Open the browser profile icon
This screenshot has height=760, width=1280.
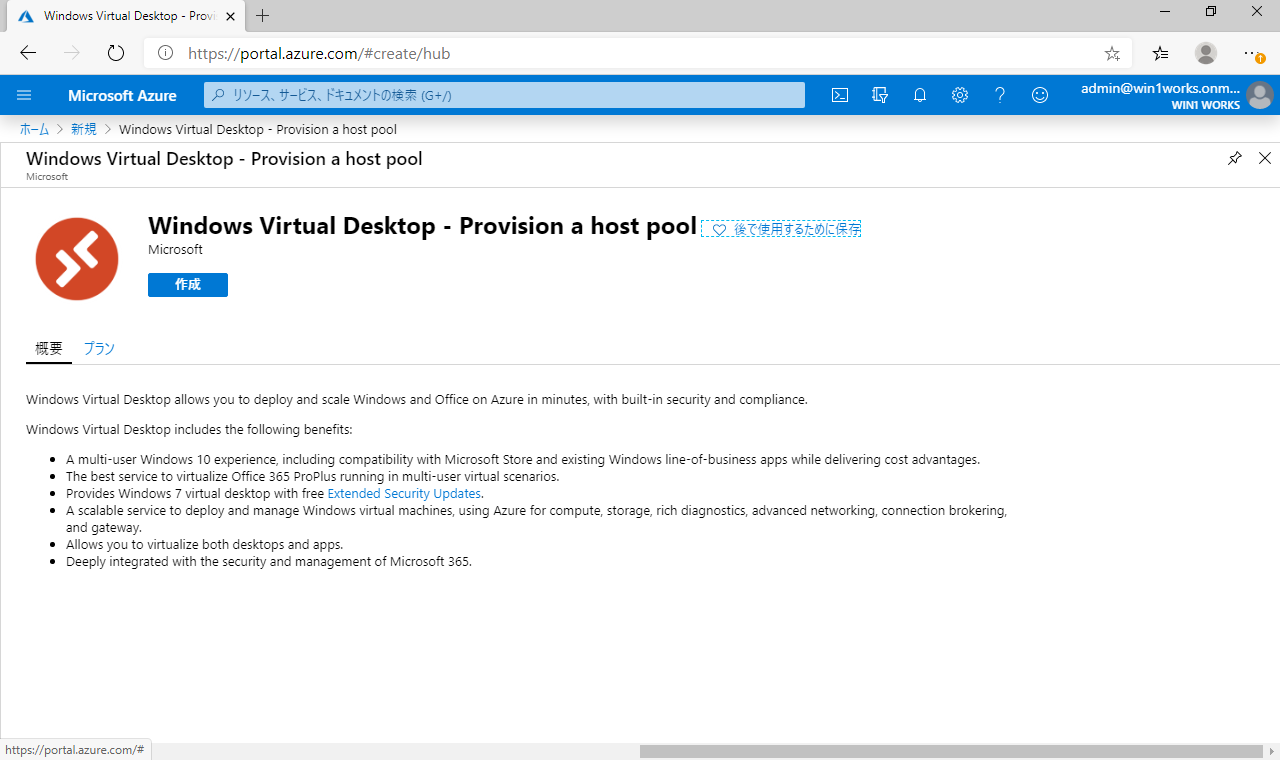coord(1206,53)
